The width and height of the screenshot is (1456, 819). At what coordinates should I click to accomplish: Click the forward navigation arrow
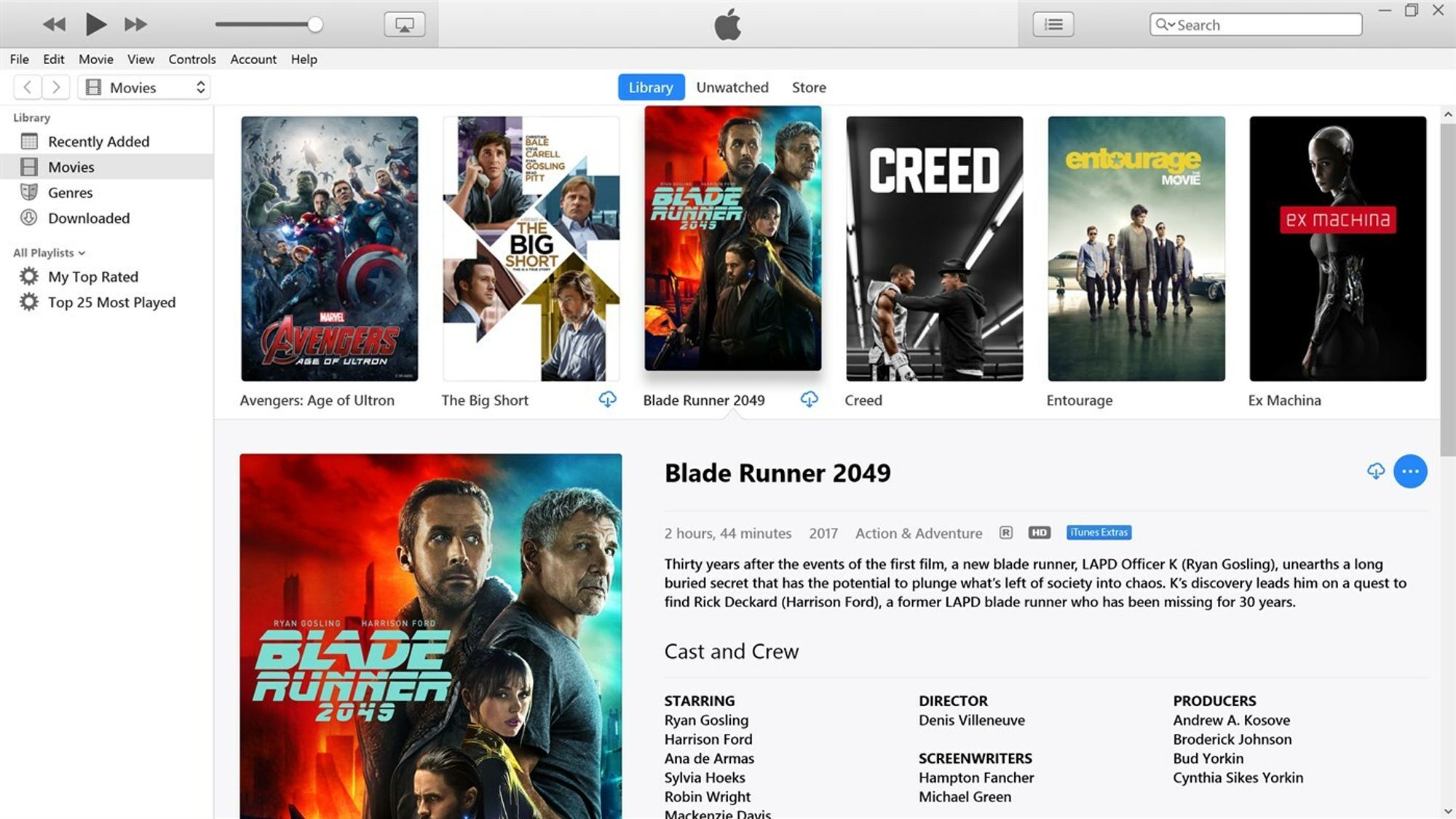click(x=57, y=86)
